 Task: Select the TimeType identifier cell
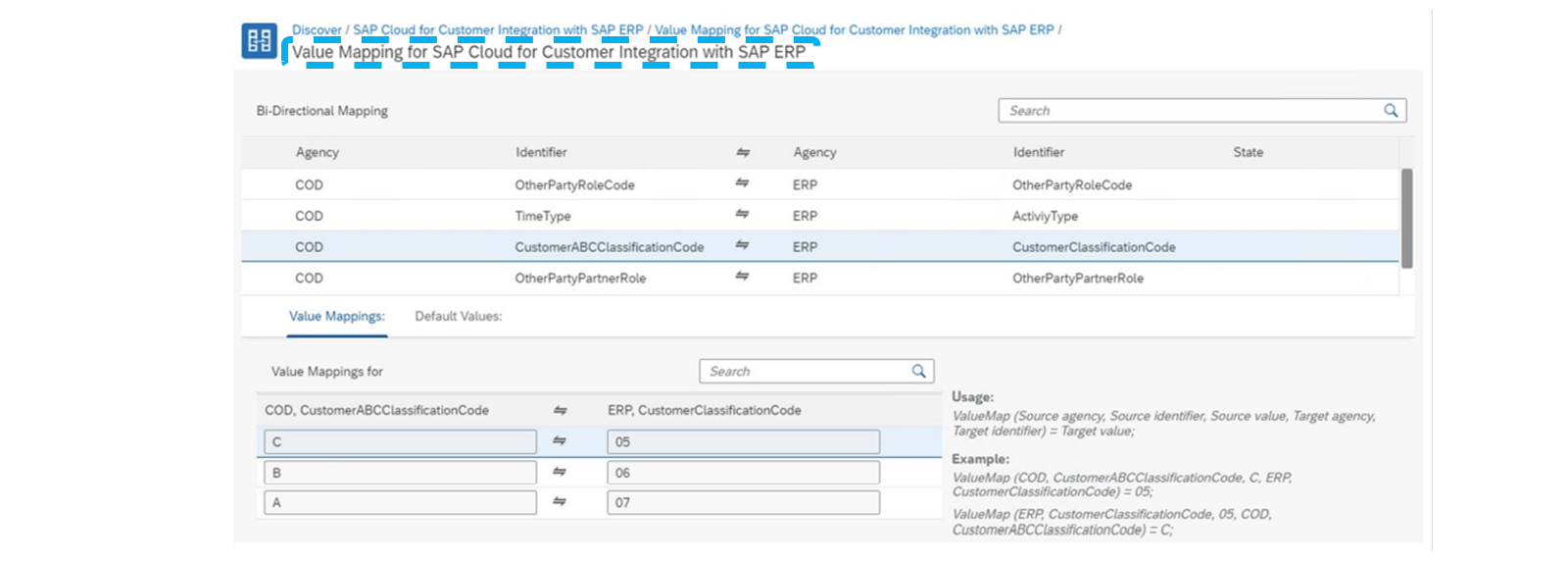(x=542, y=216)
